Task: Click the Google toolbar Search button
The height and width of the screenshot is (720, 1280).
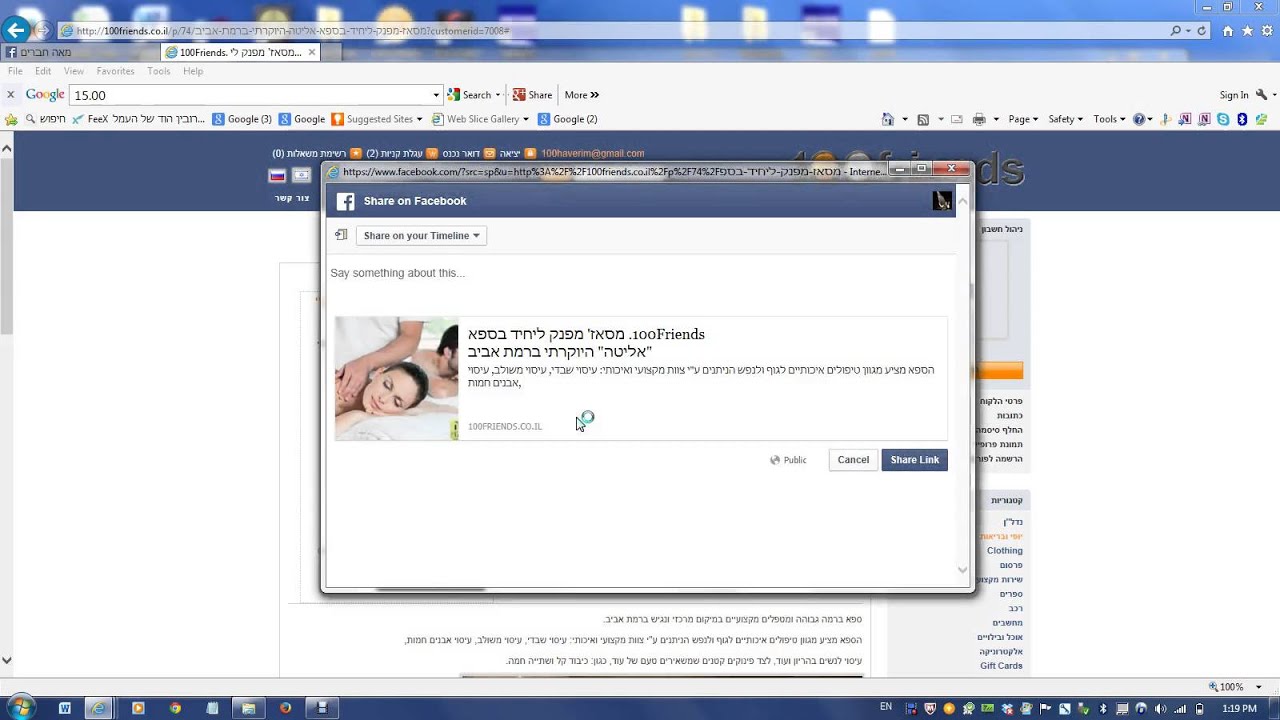Action: coord(470,95)
